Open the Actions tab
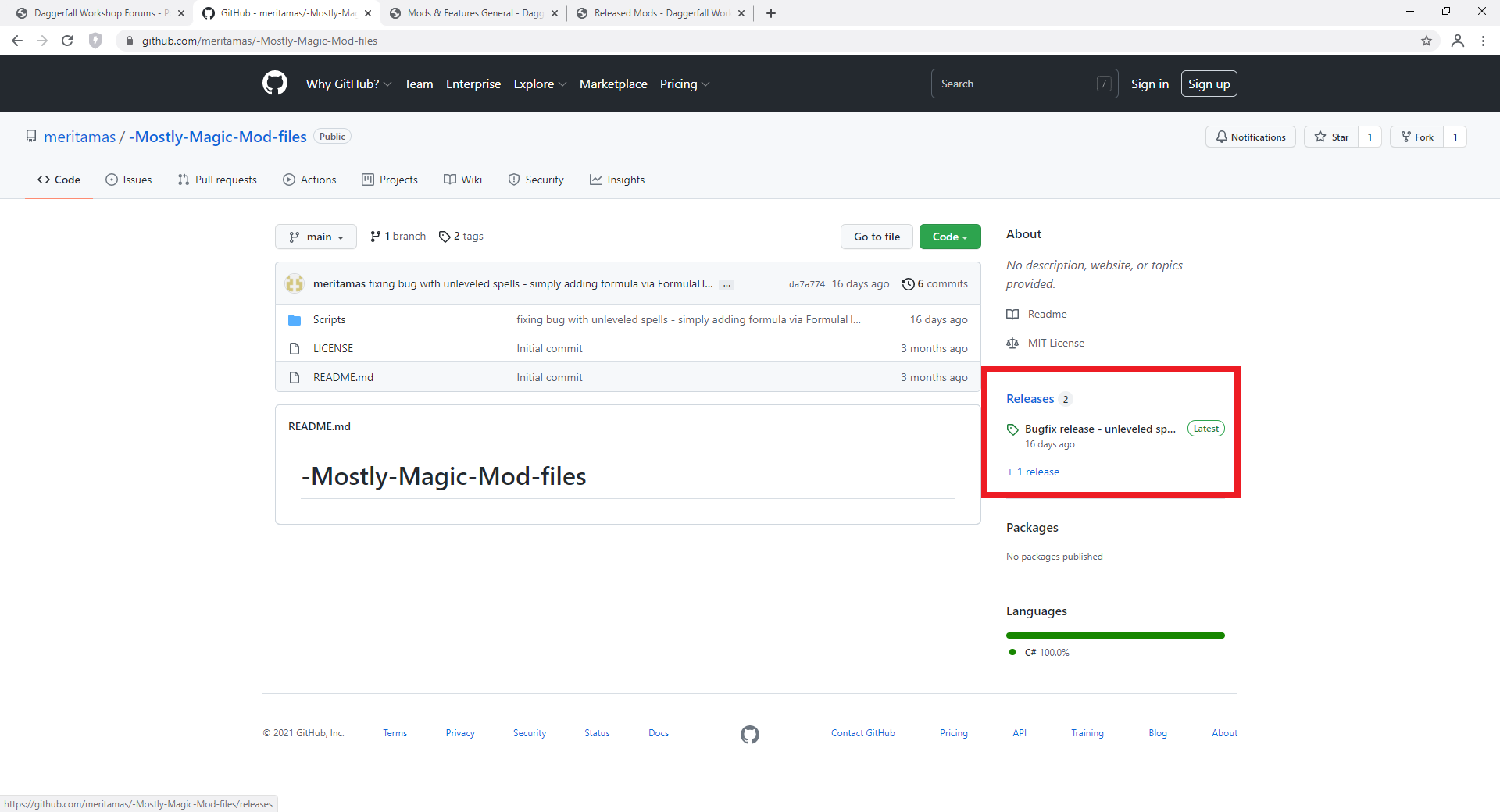 (x=309, y=180)
